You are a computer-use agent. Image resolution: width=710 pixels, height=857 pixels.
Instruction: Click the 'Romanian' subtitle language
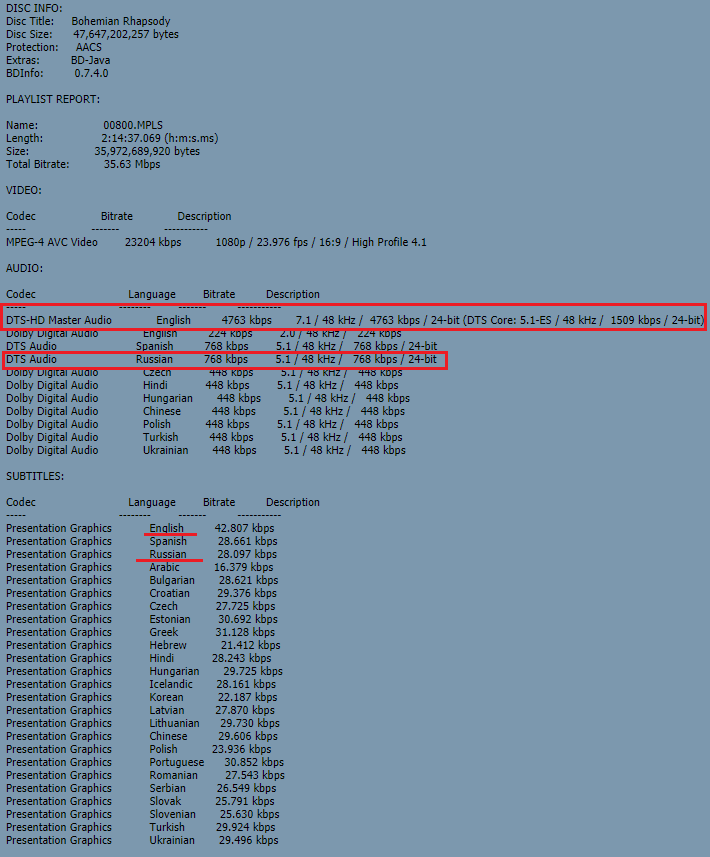point(174,776)
